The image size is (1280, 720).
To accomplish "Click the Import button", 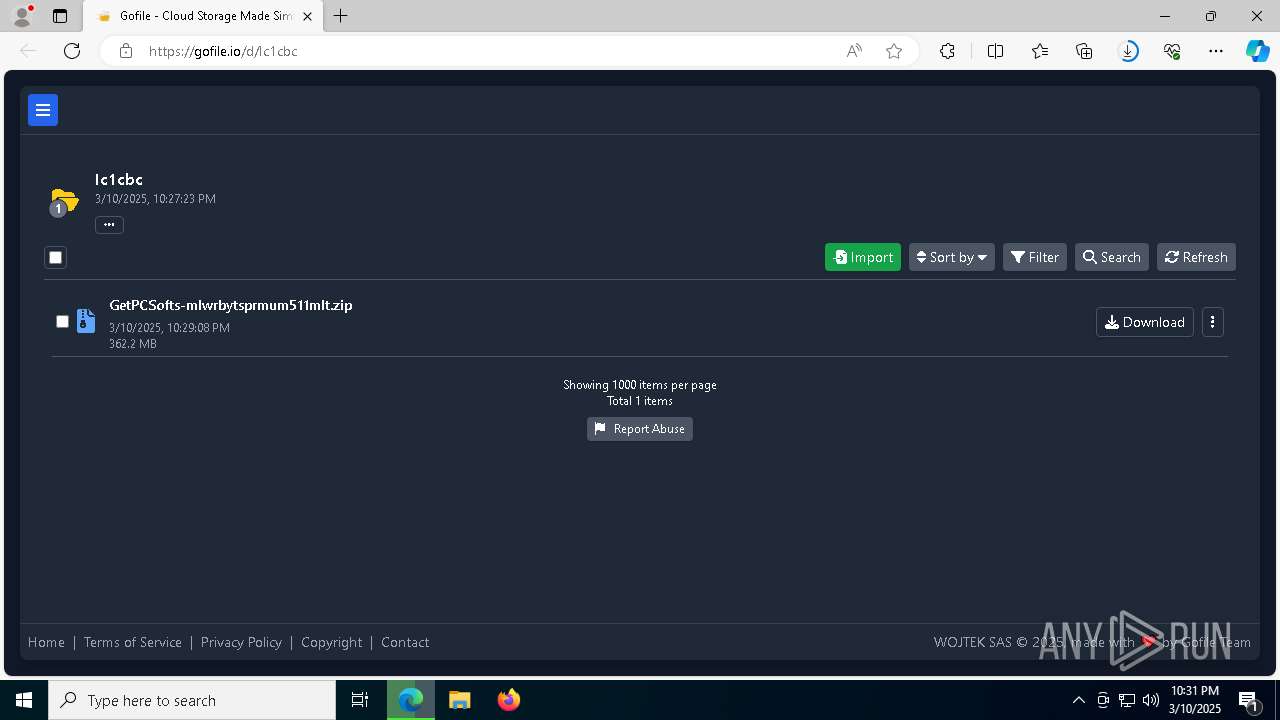I will pos(863,257).
